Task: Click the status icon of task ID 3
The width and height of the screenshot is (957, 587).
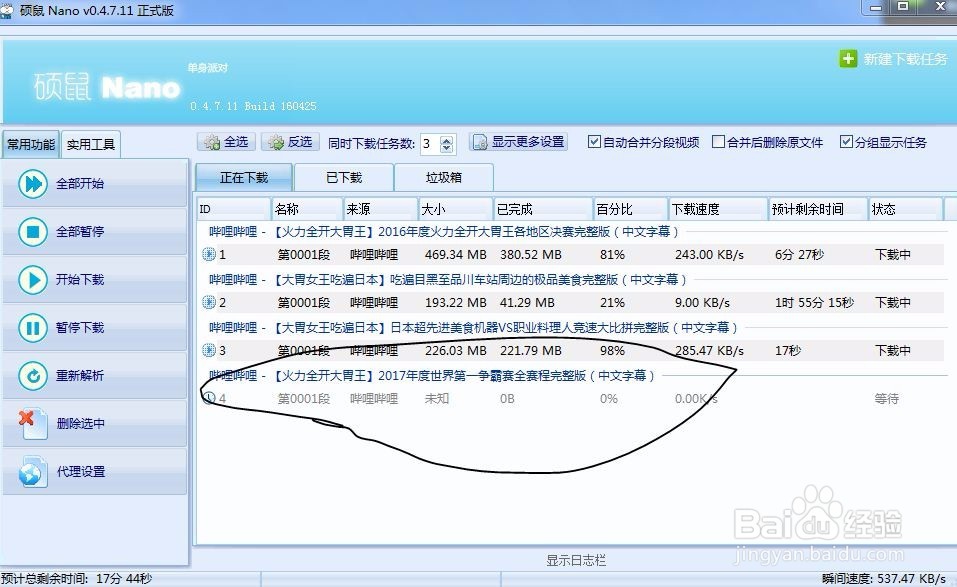Action: coord(209,350)
